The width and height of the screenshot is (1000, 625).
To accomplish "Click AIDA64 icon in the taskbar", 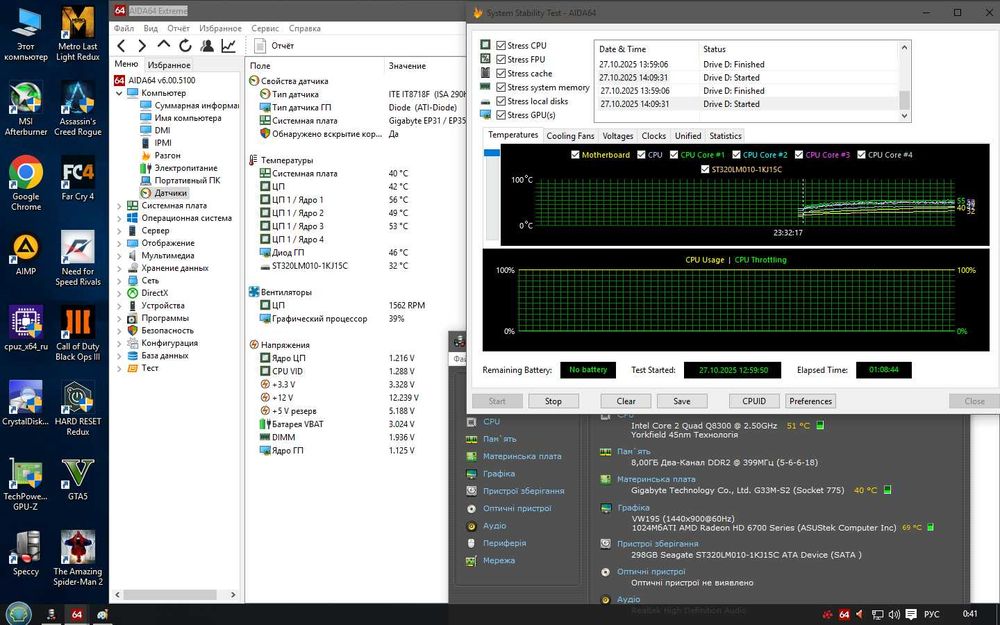I will [x=77, y=614].
